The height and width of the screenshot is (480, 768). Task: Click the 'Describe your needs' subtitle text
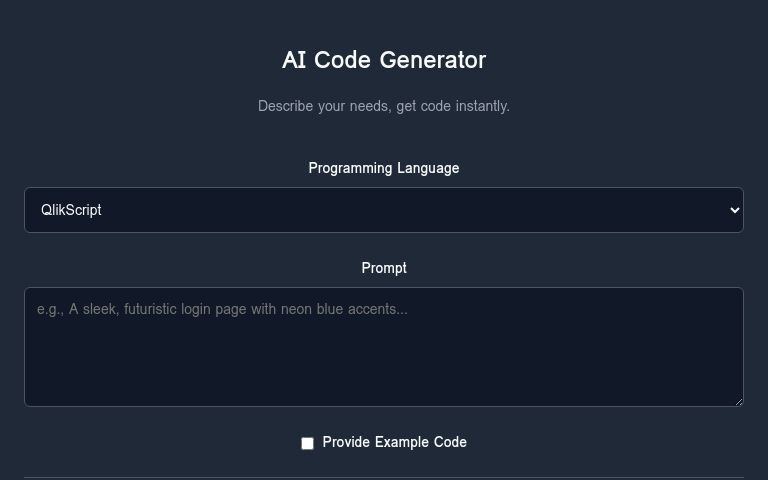pos(384,106)
